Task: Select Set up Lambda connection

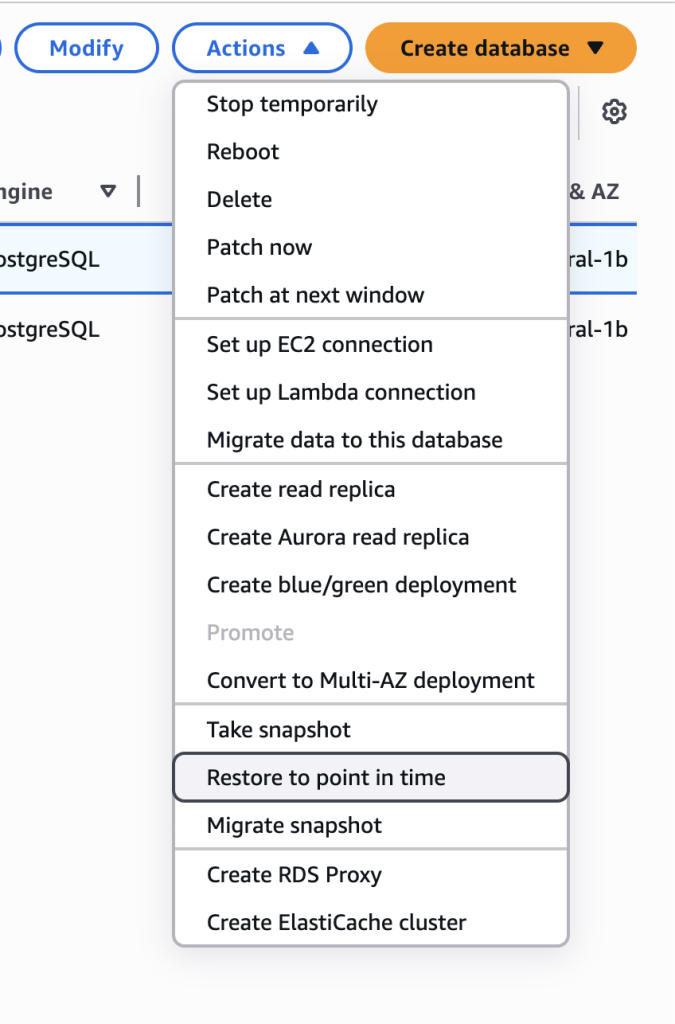Action: pos(371,392)
